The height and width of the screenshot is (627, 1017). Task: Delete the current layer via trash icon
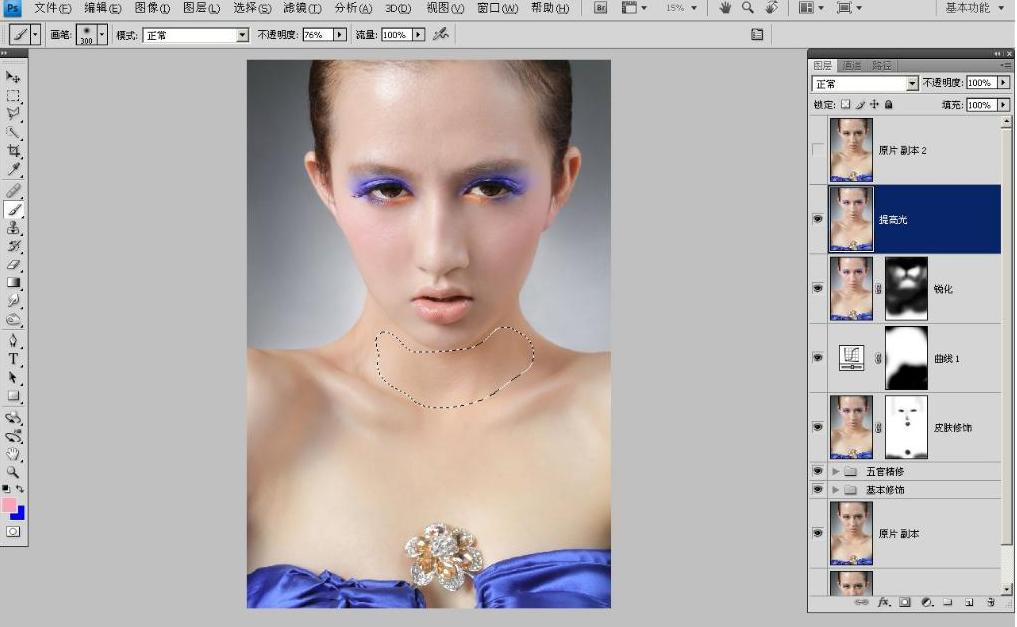pyautogui.click(x=990, y=602)
